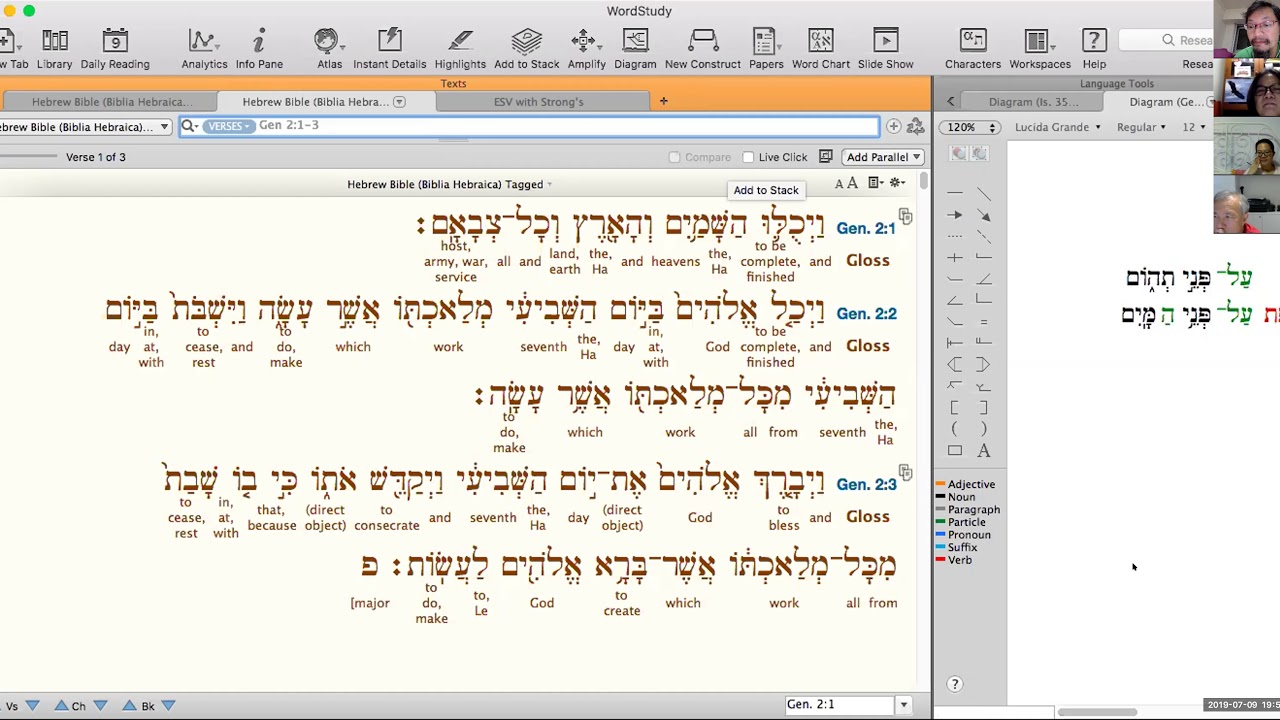This screenshot has width=1280, height=720.
Task: Select the horizontal line tool in Diagram palette
Action: coord(955,193)
